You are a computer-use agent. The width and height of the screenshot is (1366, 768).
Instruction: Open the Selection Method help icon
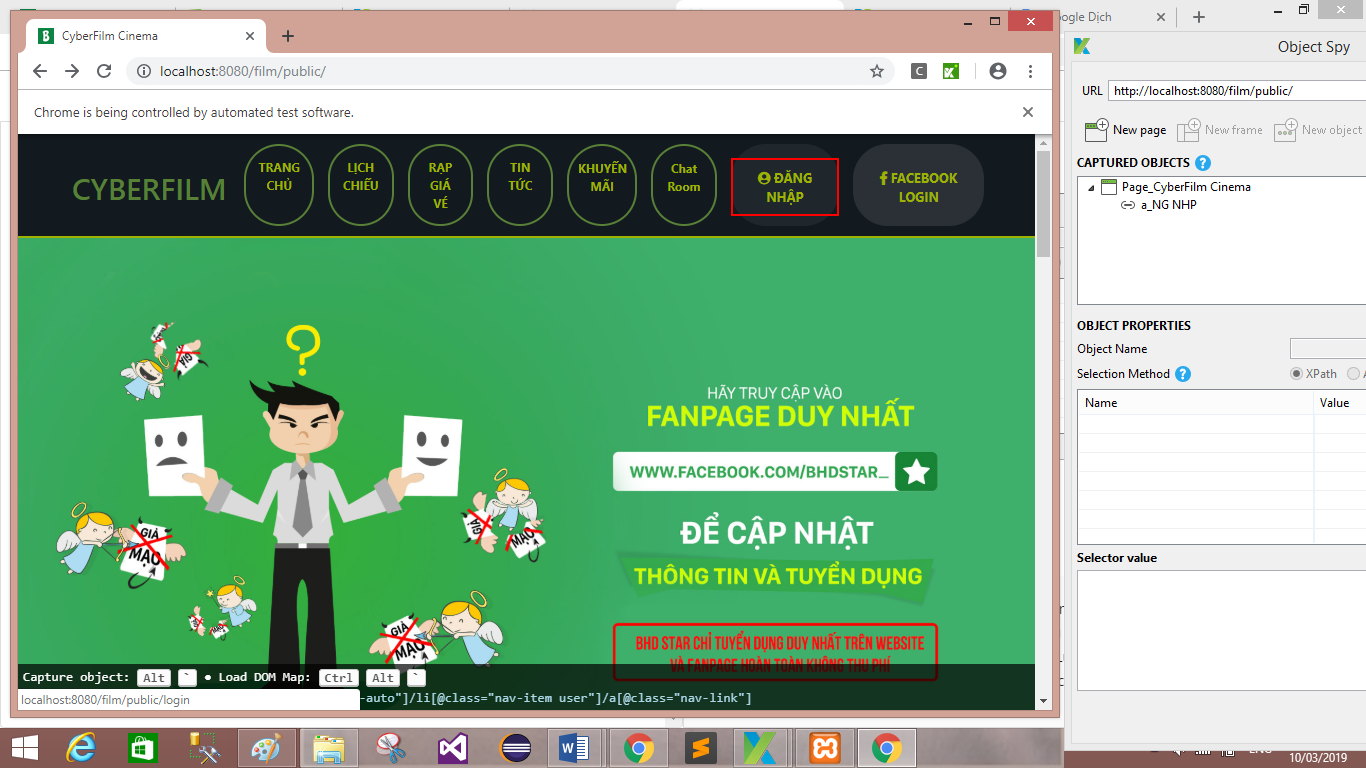(x=1183, y=374)
